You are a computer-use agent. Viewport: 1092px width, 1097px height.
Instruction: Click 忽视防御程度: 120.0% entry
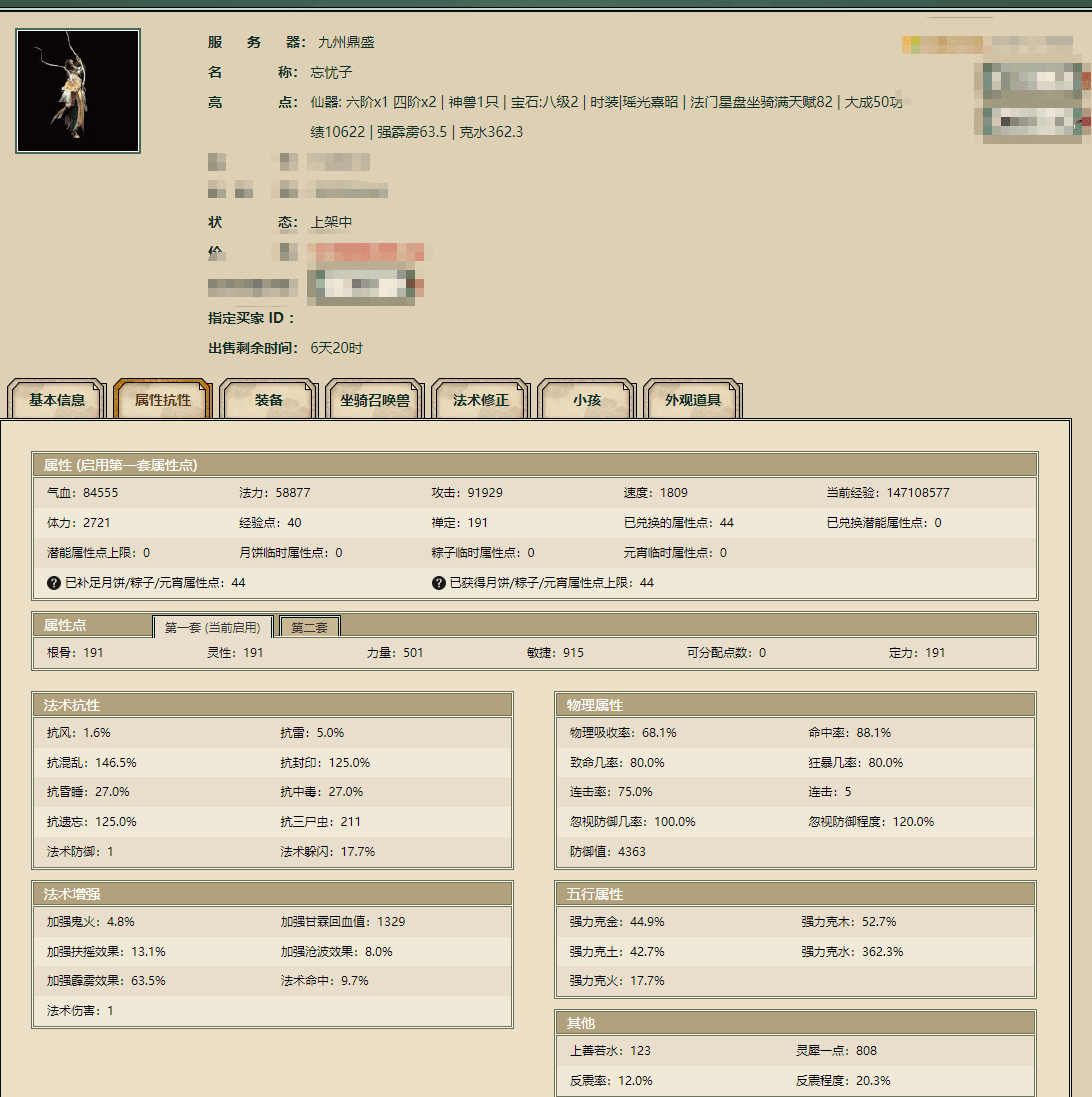(x=871, y=821)
